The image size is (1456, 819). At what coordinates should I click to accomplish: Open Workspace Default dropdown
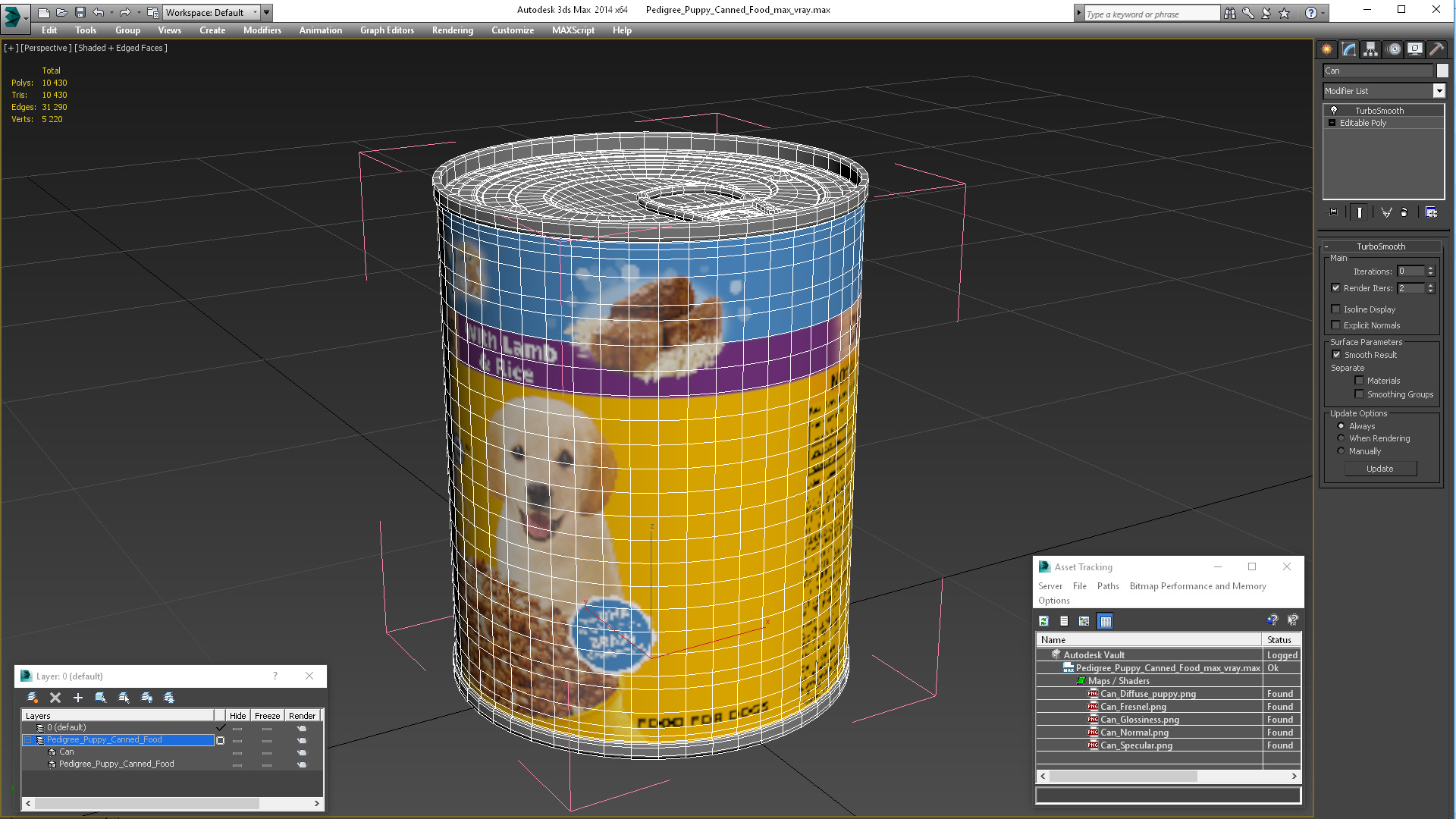pyautogui.click(x=212, y=12)
